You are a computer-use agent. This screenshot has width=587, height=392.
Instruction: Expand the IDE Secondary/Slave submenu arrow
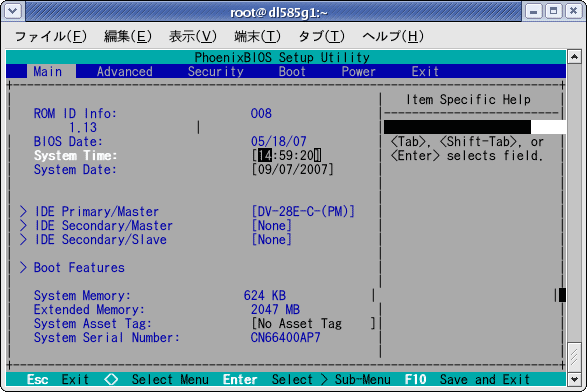(x=23, y=240)
